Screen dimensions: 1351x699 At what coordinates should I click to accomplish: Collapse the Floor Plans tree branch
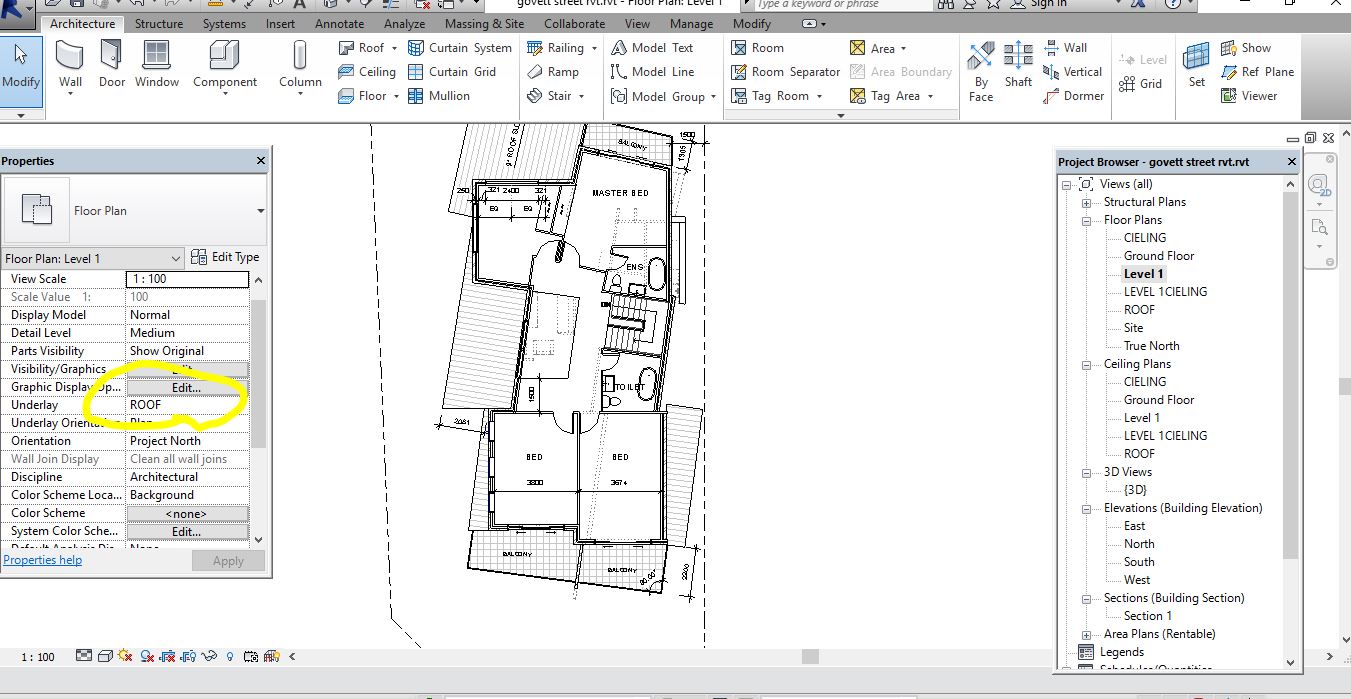(1088, 219)
